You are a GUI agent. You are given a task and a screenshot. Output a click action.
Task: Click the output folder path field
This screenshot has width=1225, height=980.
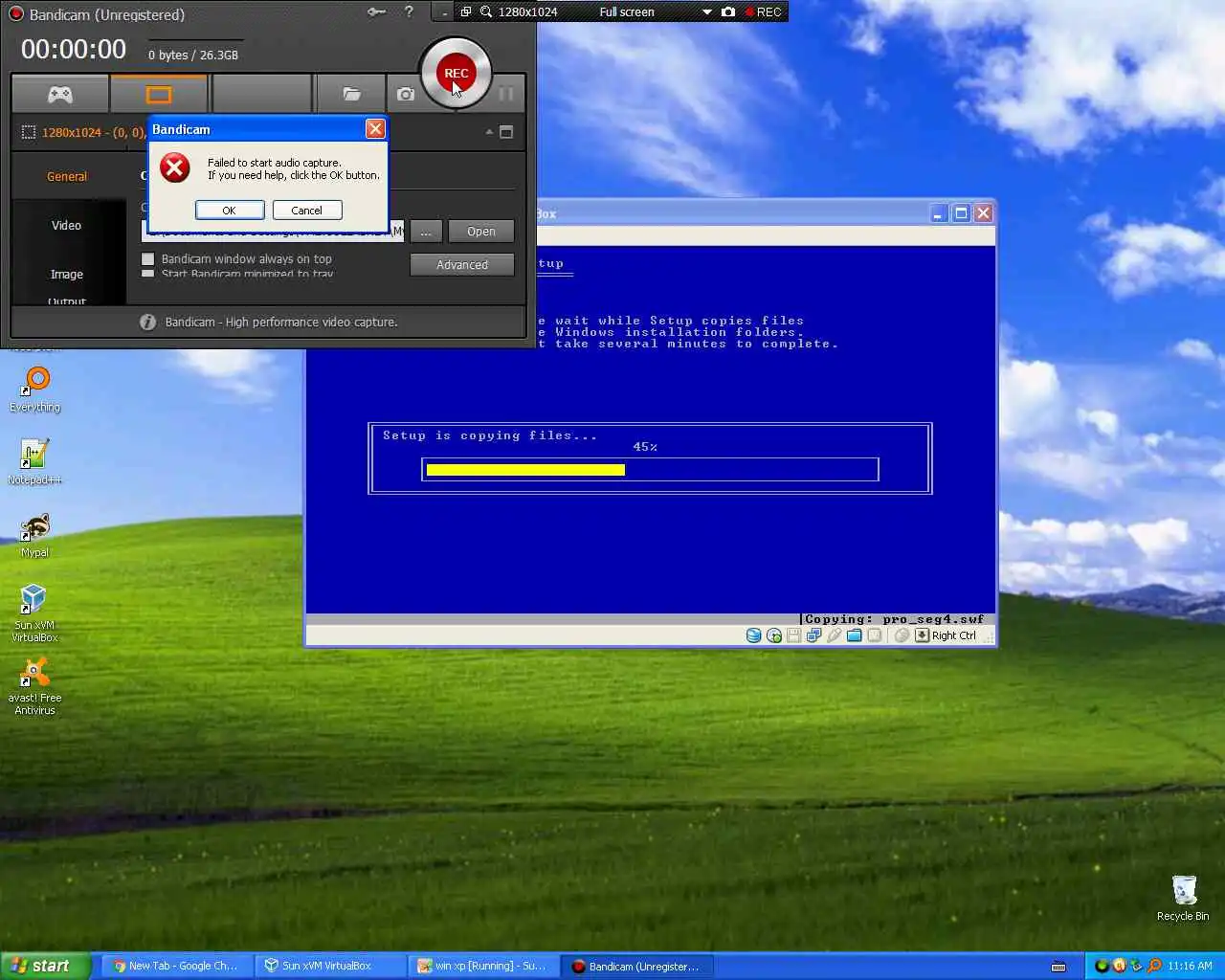[273, 231]
